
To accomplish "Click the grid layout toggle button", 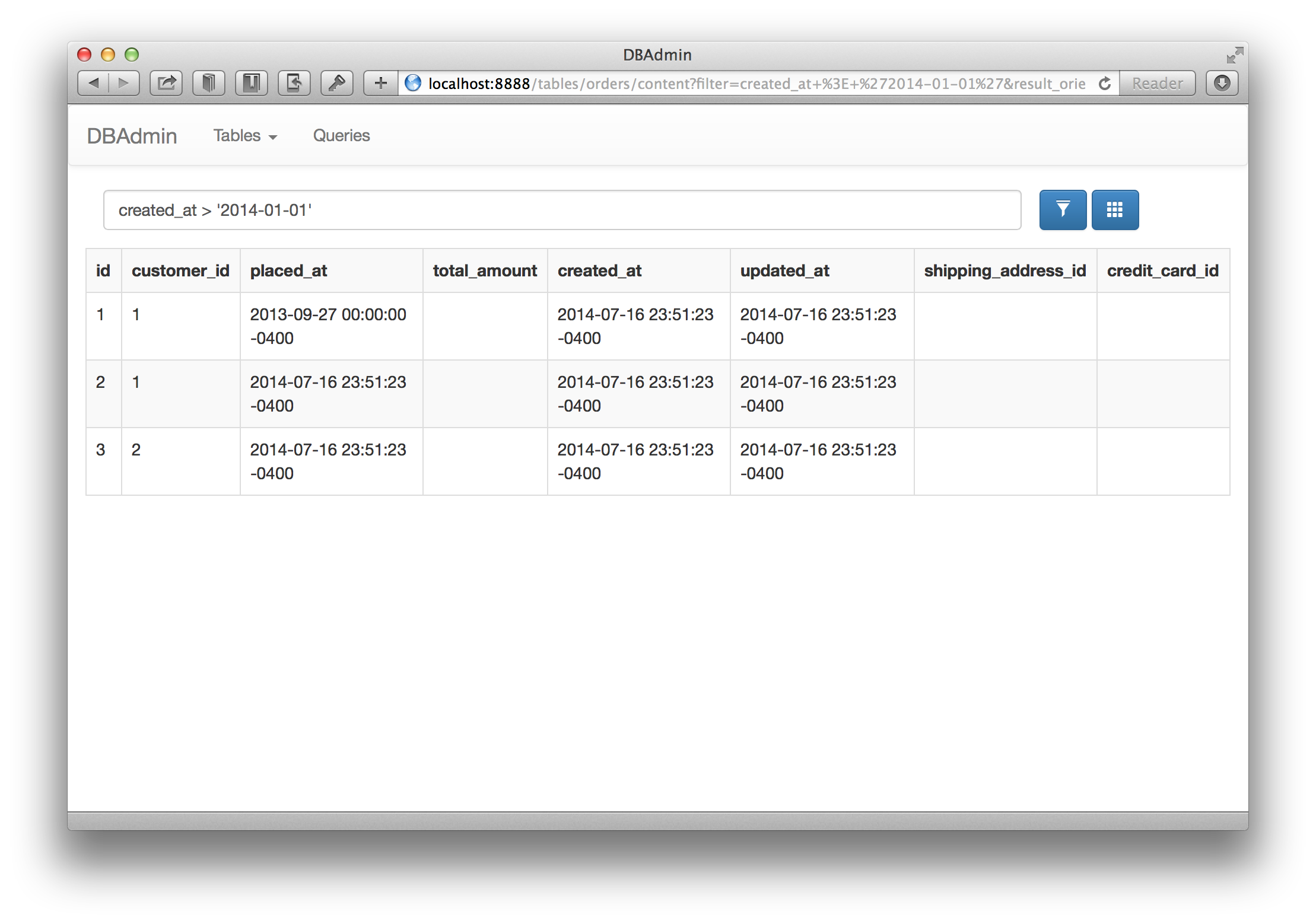I will click(x=1114, y=209).
